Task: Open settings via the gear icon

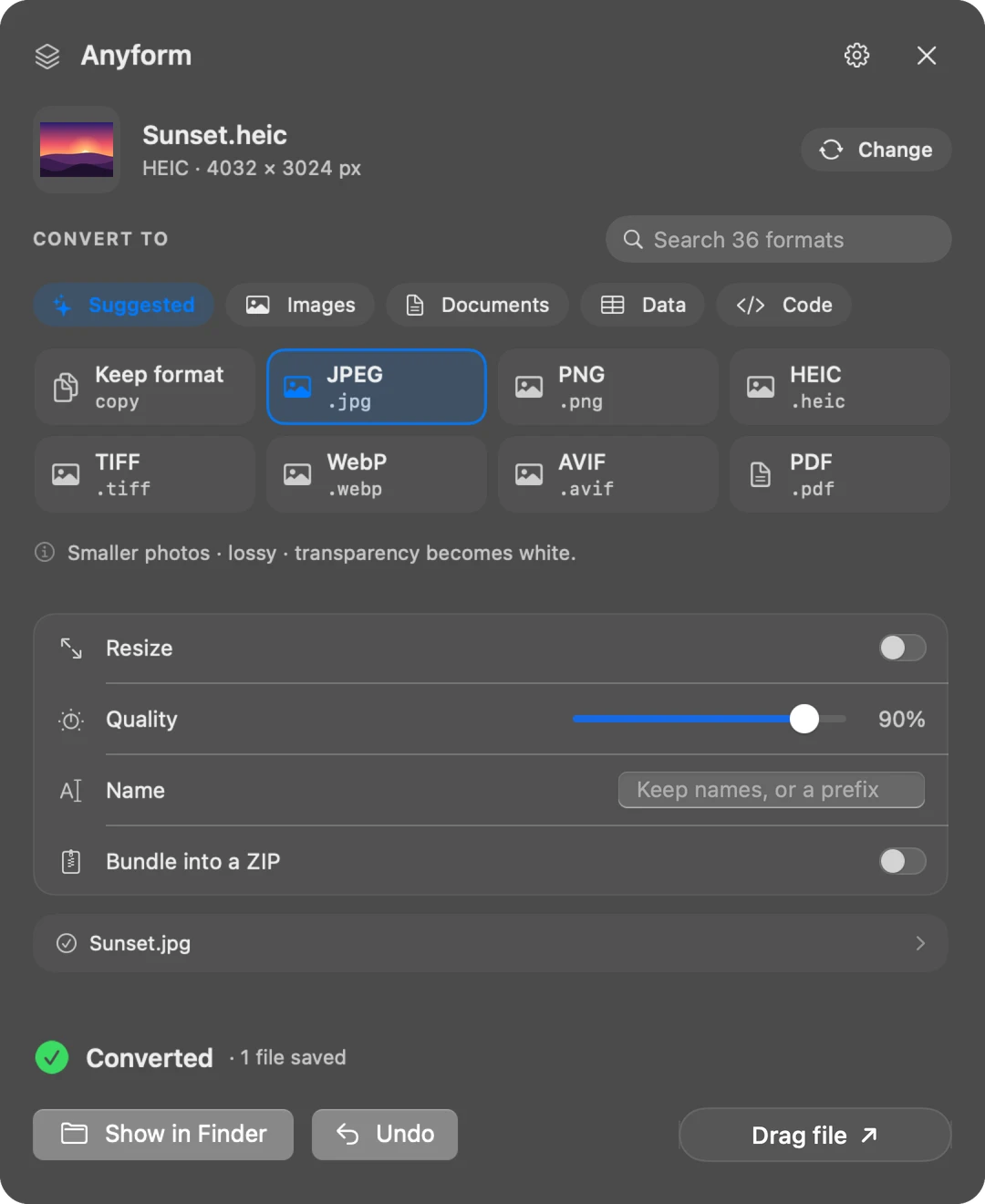Action: [856, 56]
